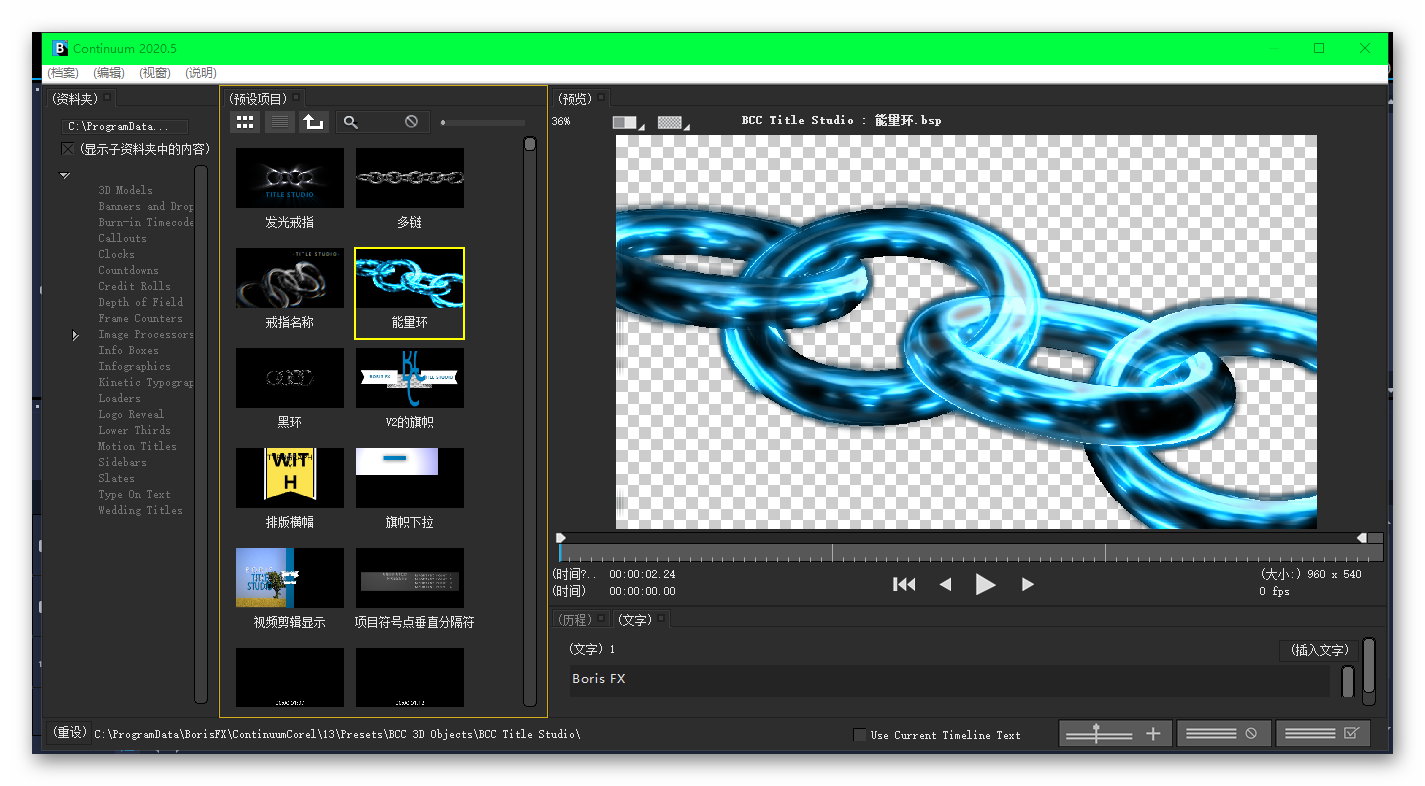Screen dimensions: 1425x786
Task: Switch presets to list view
Action: pyautogui.click(x=280, y=122)
